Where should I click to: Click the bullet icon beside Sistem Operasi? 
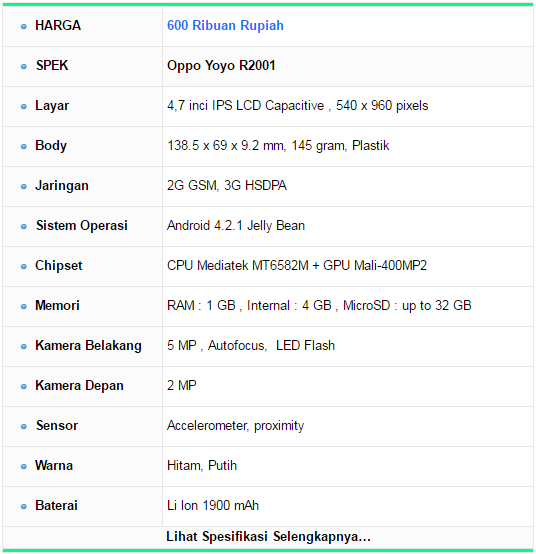tap(24, 226)
